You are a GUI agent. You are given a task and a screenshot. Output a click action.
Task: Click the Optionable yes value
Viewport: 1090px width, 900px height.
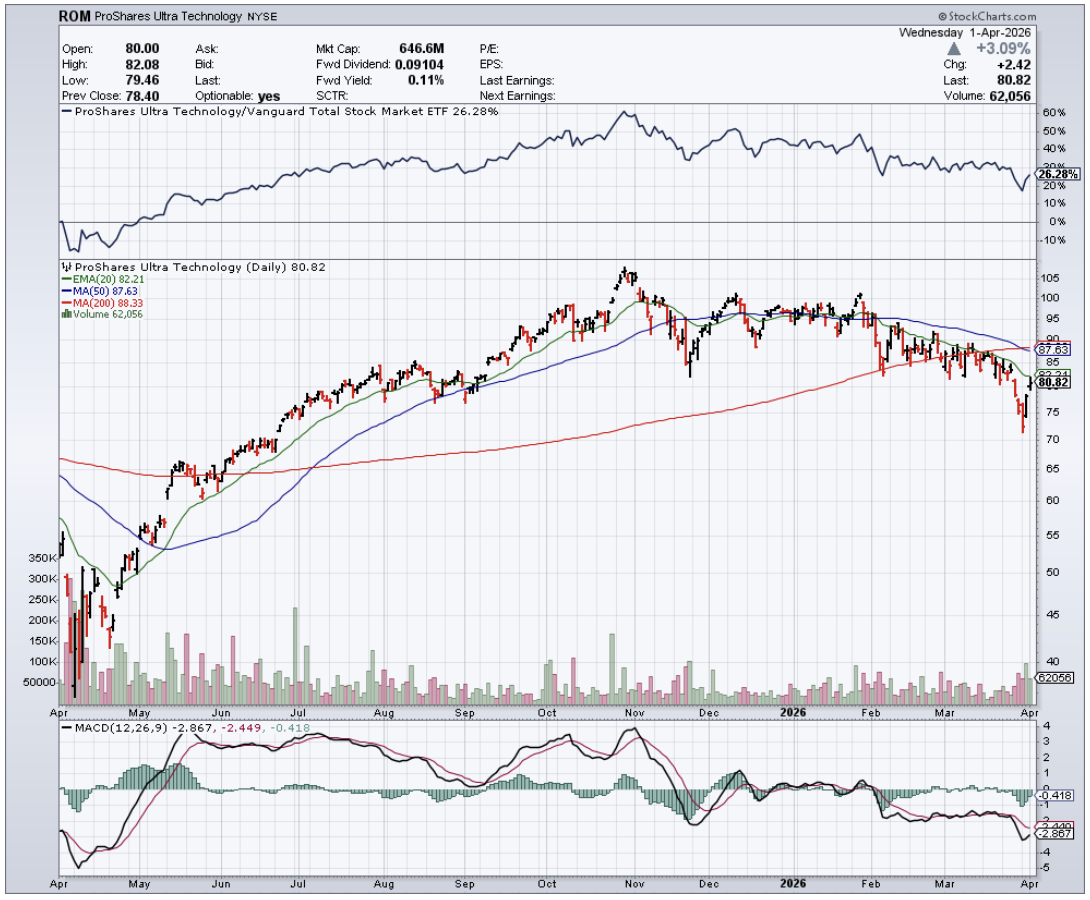[x=269, y=96]
